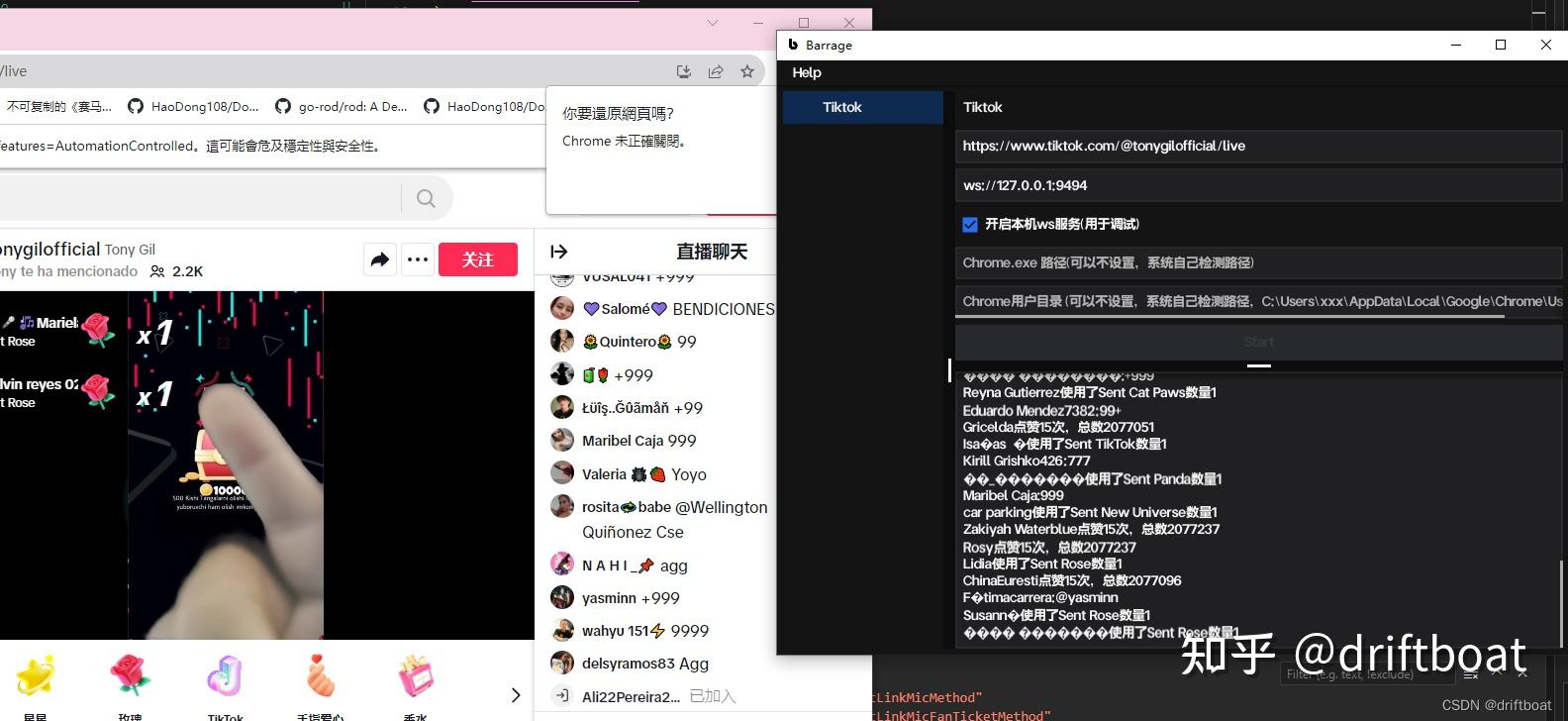Click the '2.2K' viewer count
The width and height of the screenshot is (1568, 721).
pos(187,271)
